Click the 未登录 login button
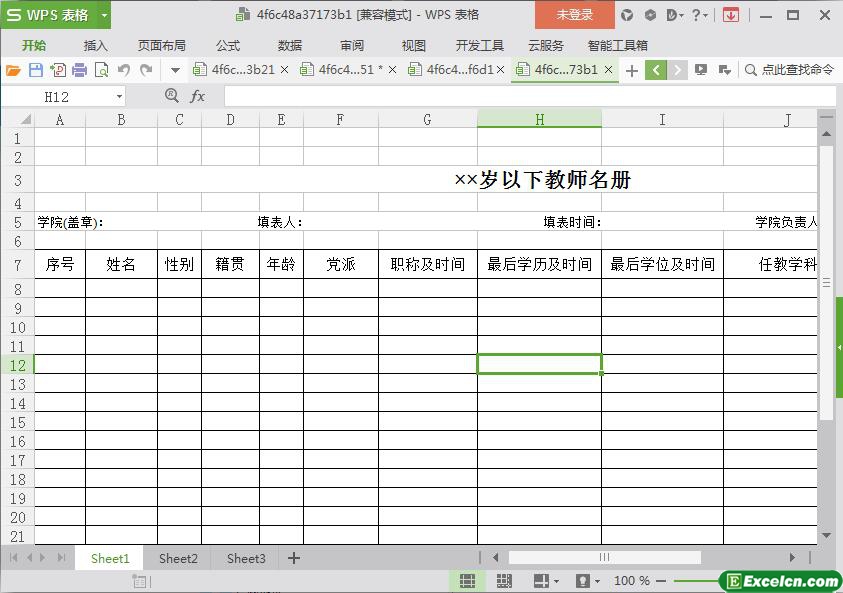The width and height of the screenshot is (843, 593). point(575,15)
